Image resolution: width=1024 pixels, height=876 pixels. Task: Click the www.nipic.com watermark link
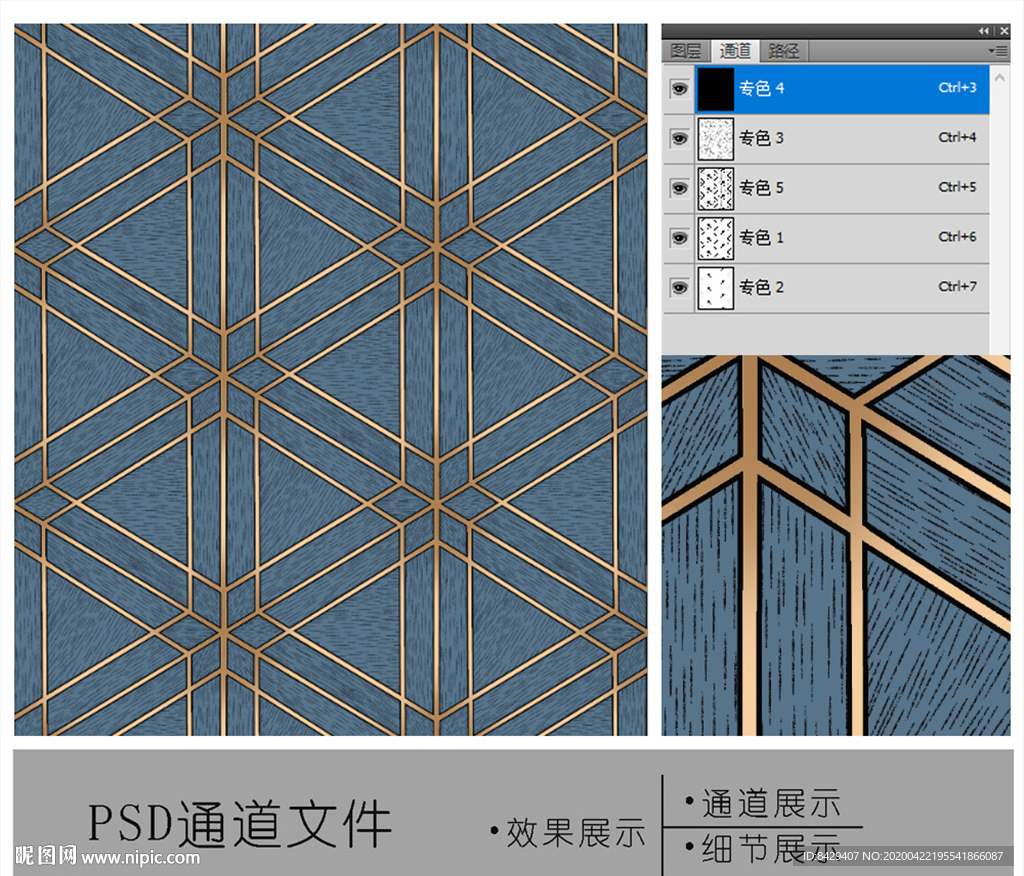point(140,857)
